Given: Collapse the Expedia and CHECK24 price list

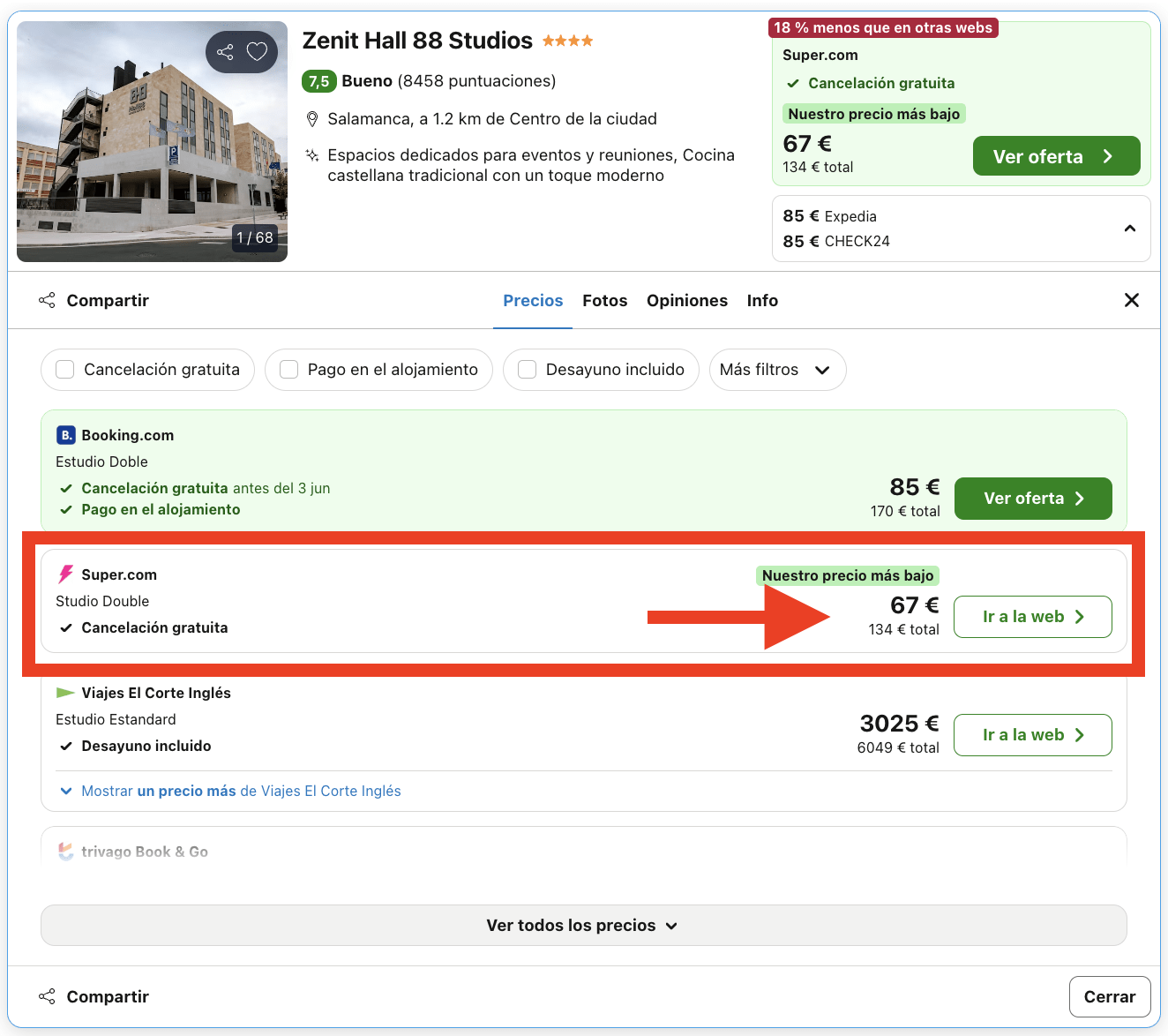Looking at the screenshot, I should pos(1130,229).
